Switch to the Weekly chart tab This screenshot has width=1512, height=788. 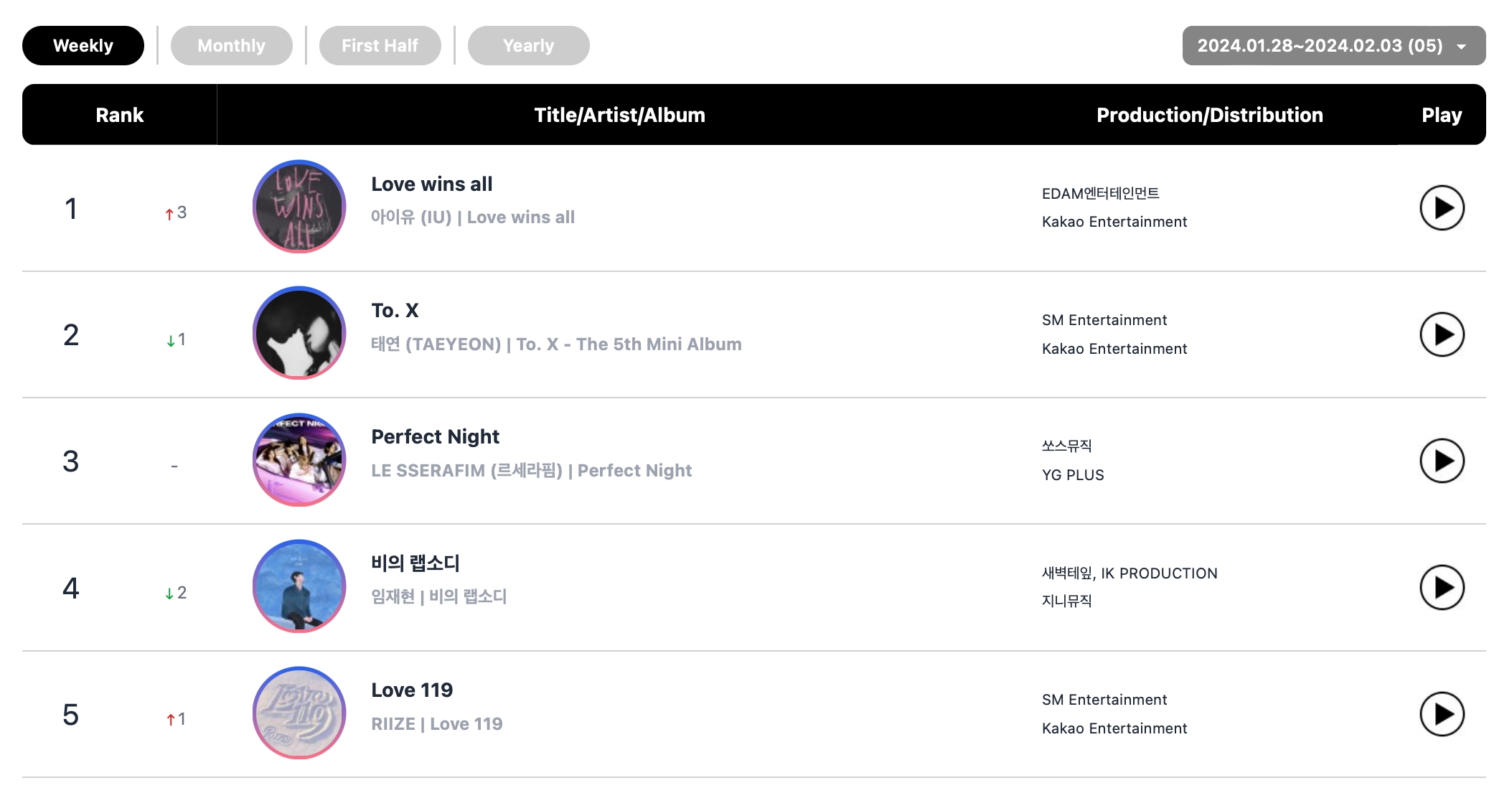83,46
